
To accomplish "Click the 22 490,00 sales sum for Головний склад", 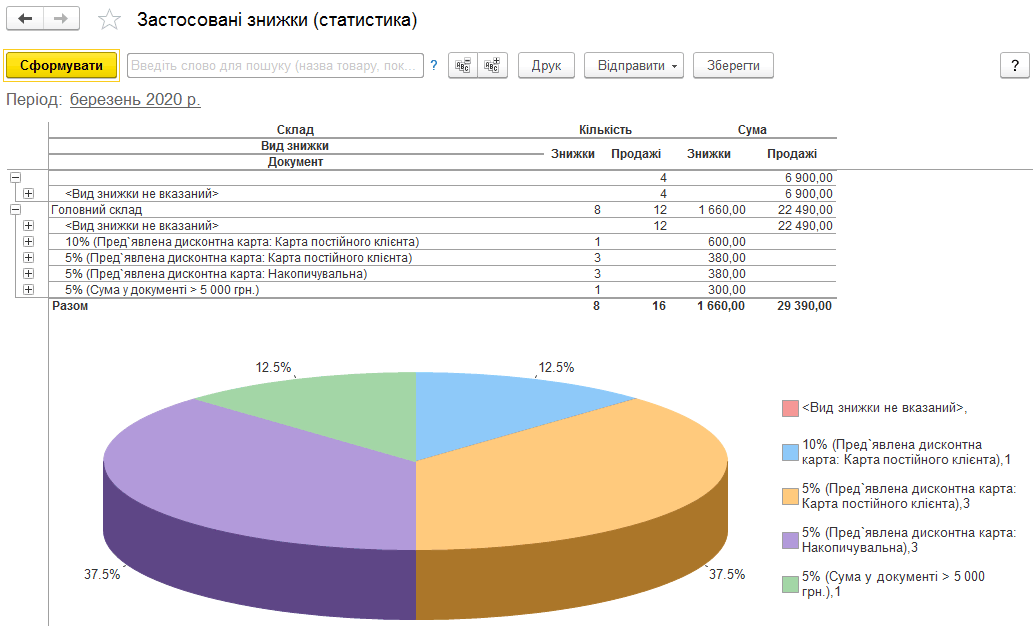I will (805, 210).
